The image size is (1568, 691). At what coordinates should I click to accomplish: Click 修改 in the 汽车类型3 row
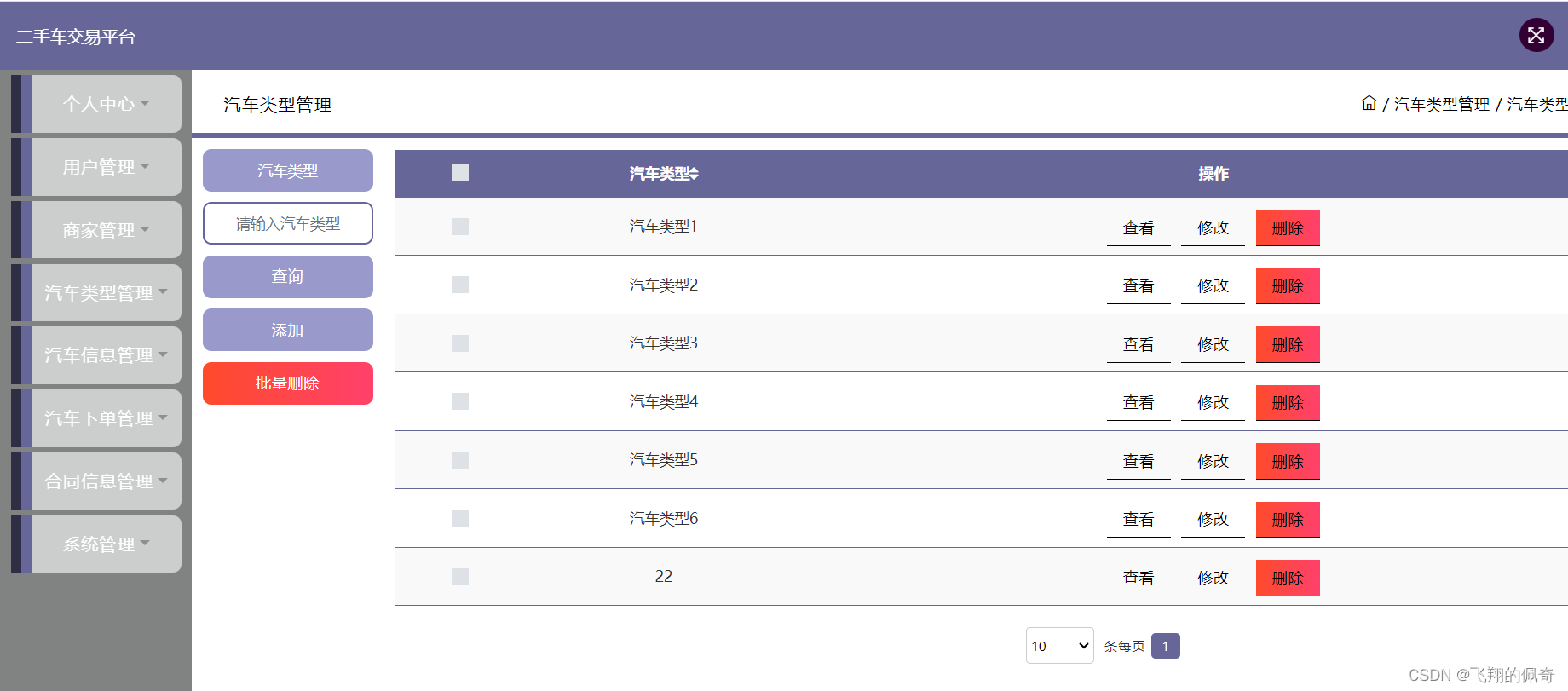point(1213,344)
